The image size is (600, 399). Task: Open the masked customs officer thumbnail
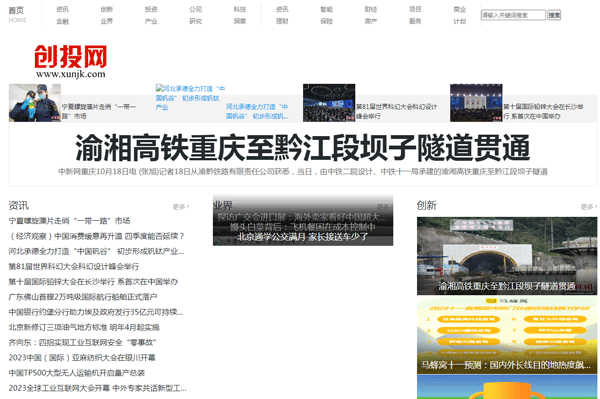(x=35, y=103)
